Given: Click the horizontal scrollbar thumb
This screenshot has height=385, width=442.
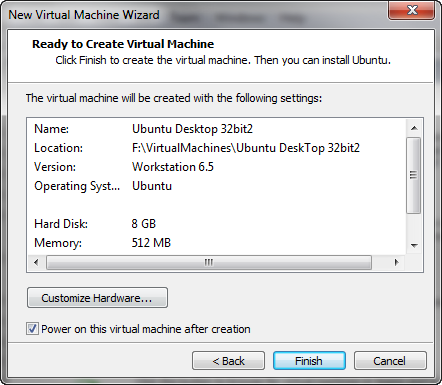Looking at the screenshot, I should coord(209,262).
